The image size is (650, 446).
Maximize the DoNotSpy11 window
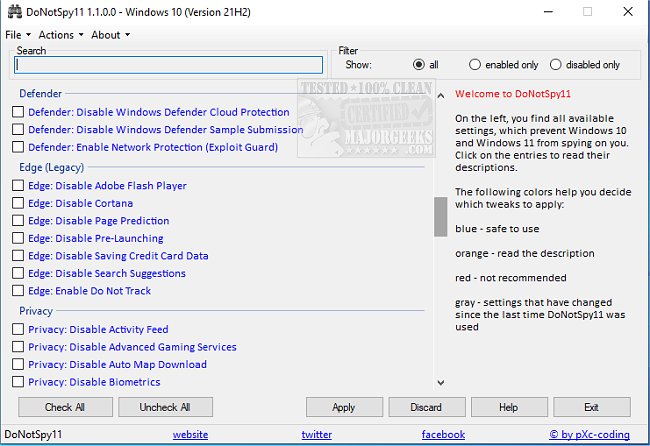pyautogui.click(x=588, y=12)
